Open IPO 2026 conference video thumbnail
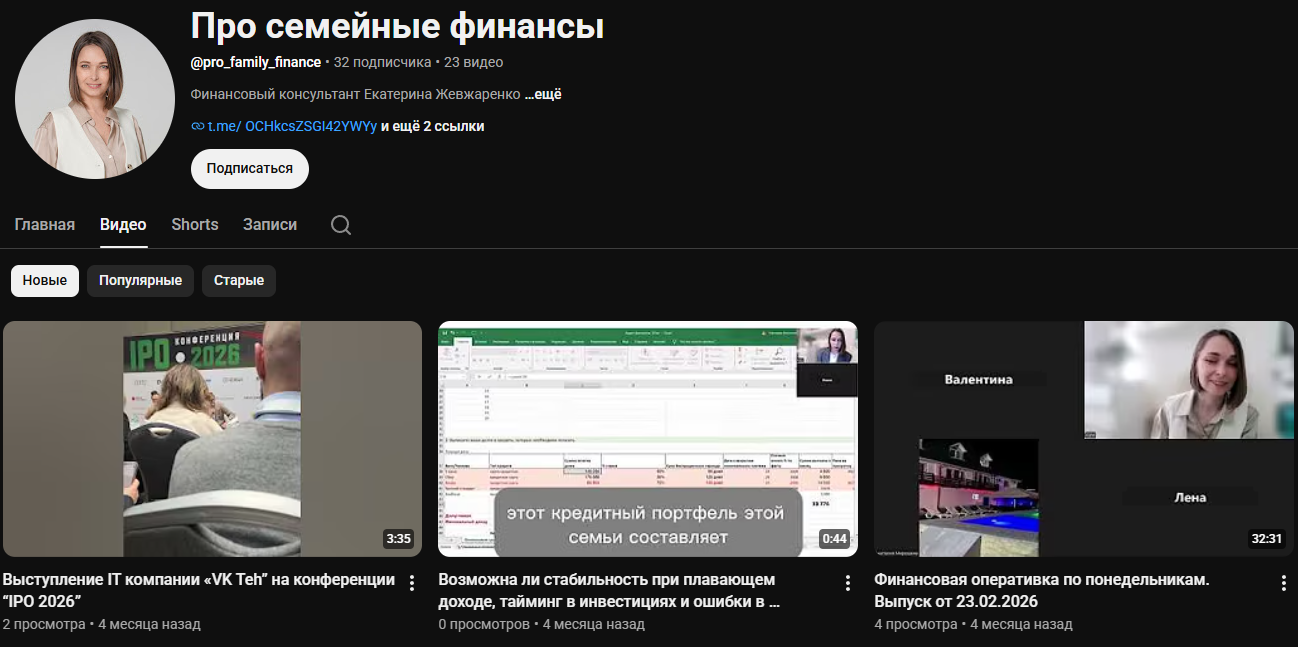1298x647 pixels. [212, 439]
